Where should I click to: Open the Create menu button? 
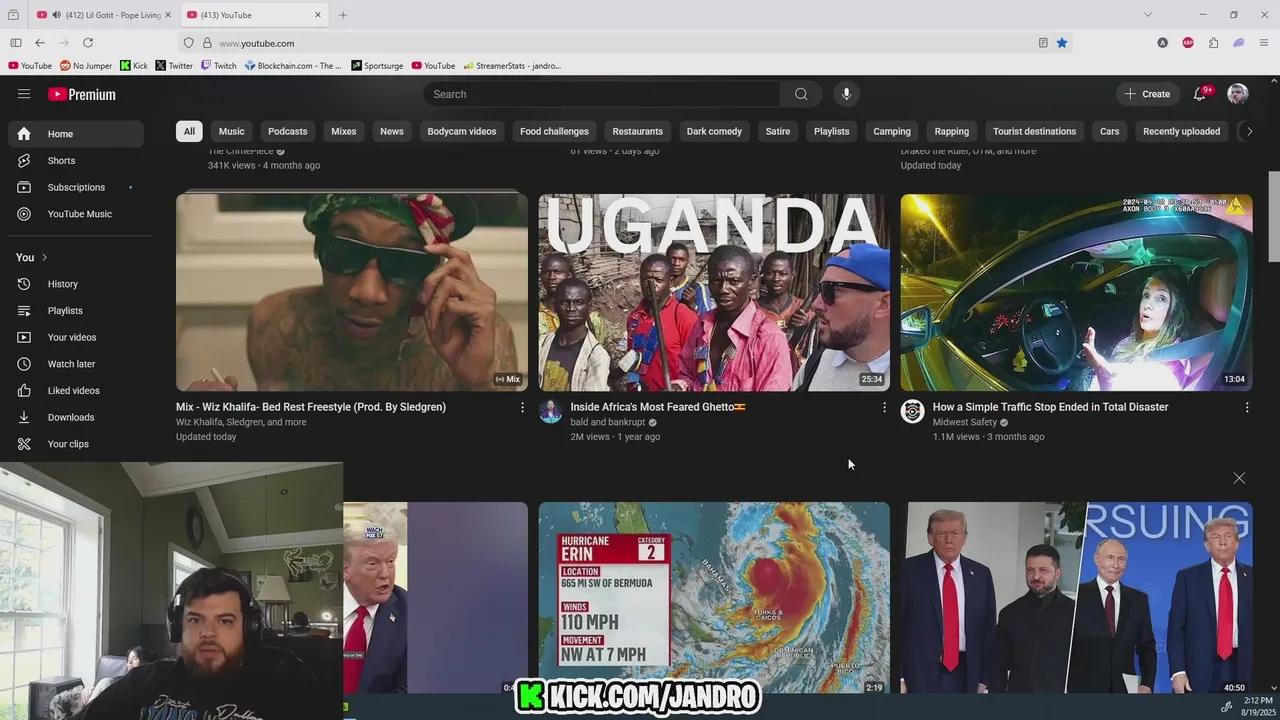[x=1147, y=94]
